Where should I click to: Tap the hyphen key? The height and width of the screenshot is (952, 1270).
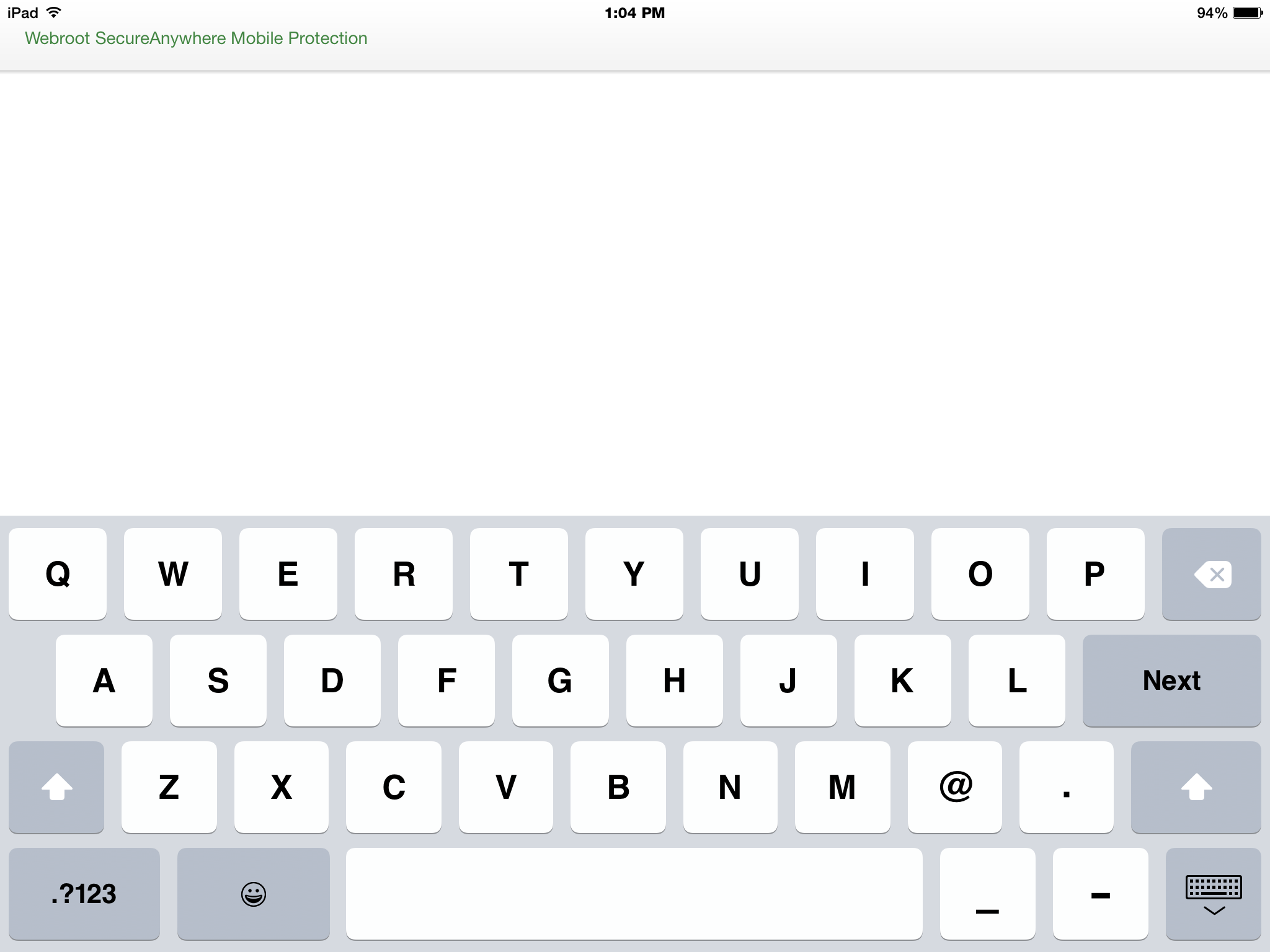pyautogui.click(x=1100, y=894)
